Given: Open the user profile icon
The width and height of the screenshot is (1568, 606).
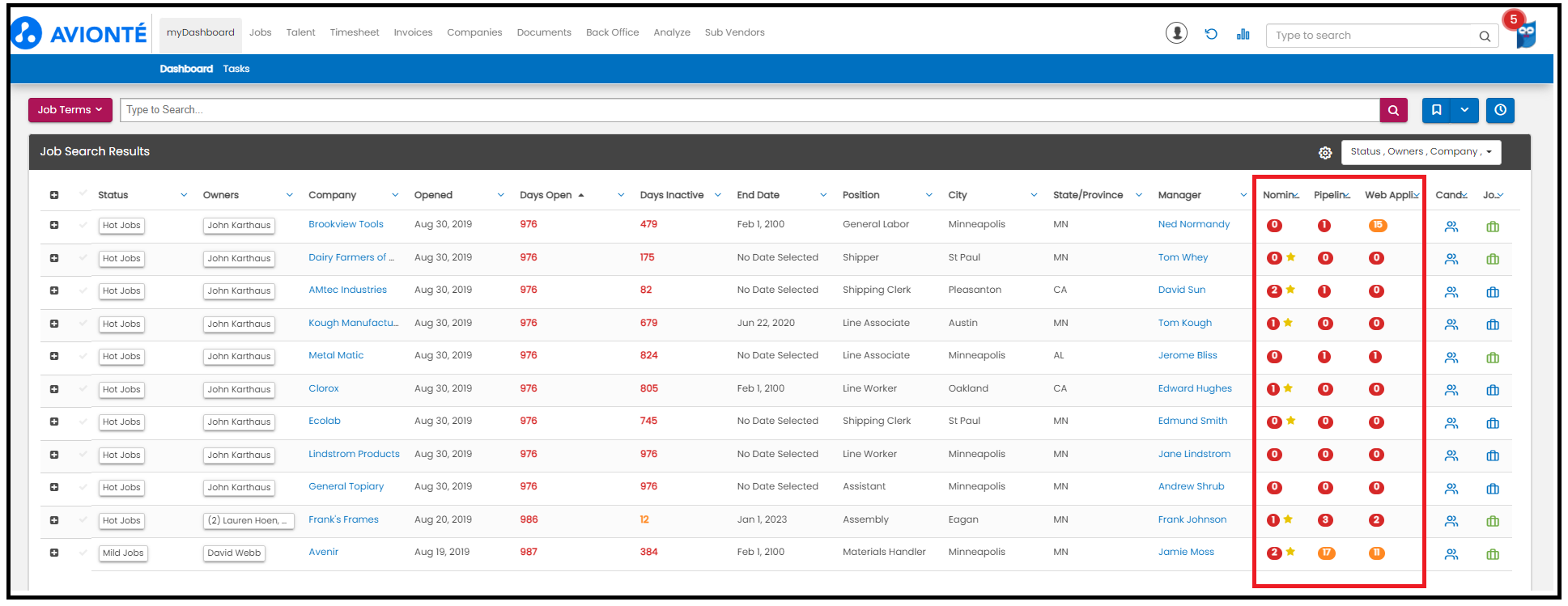Looking at the screenshot, I should coord(1176,33).
